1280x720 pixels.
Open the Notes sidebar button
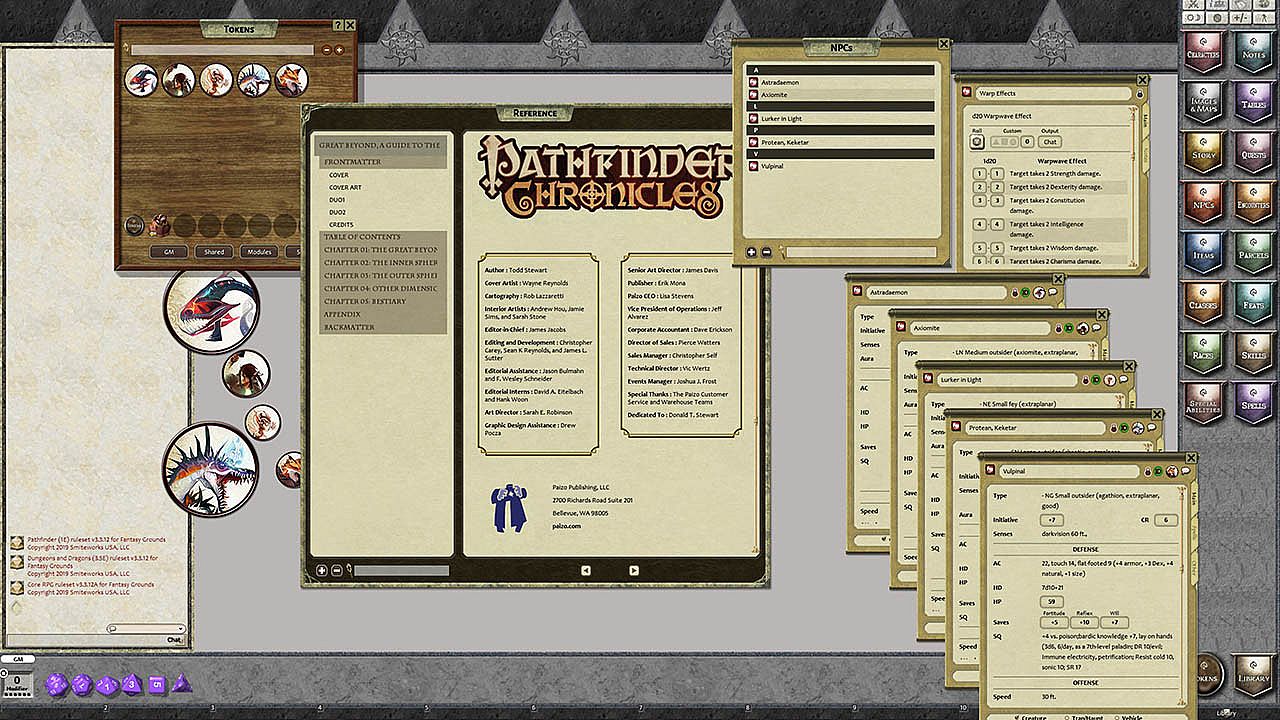tap(1252, 51)
